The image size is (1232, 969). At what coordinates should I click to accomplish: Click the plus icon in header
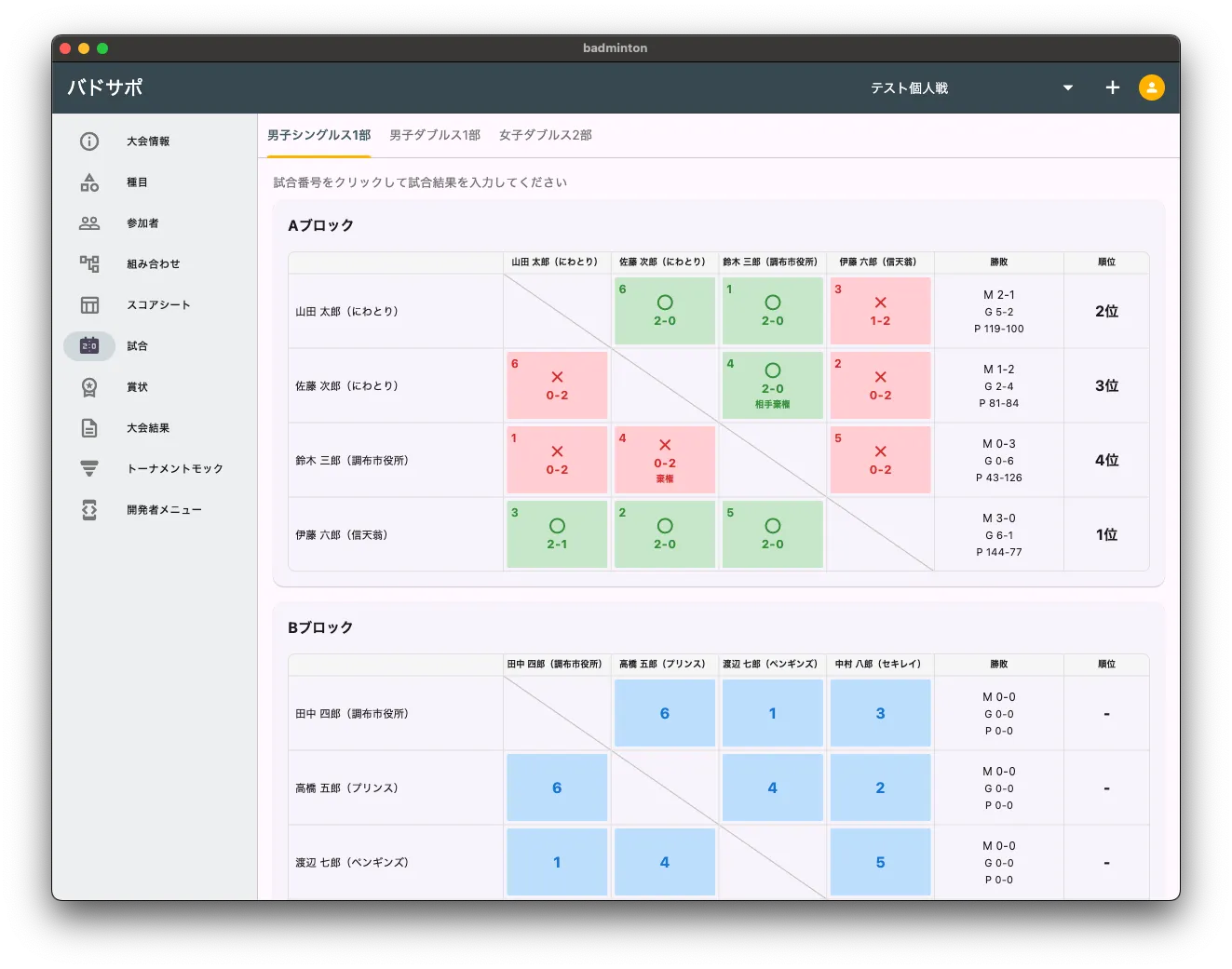1113,87
